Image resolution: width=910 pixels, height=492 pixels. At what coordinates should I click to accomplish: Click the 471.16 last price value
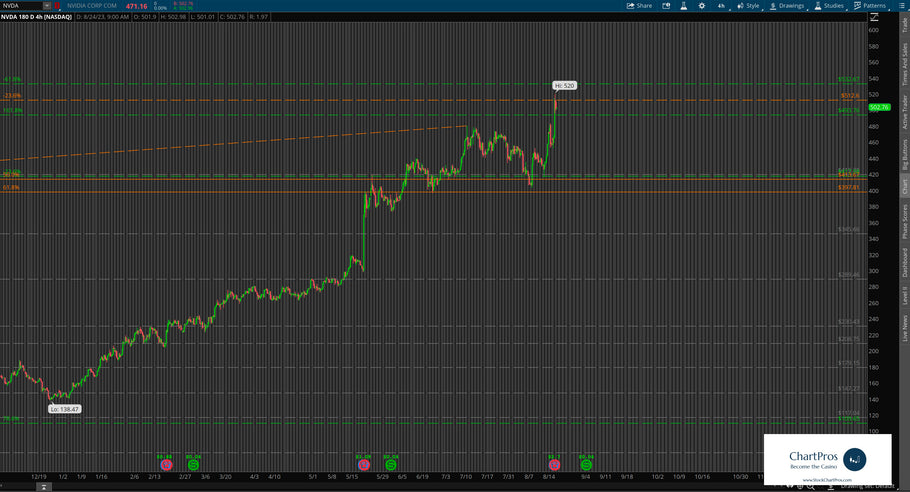[136, 6]
